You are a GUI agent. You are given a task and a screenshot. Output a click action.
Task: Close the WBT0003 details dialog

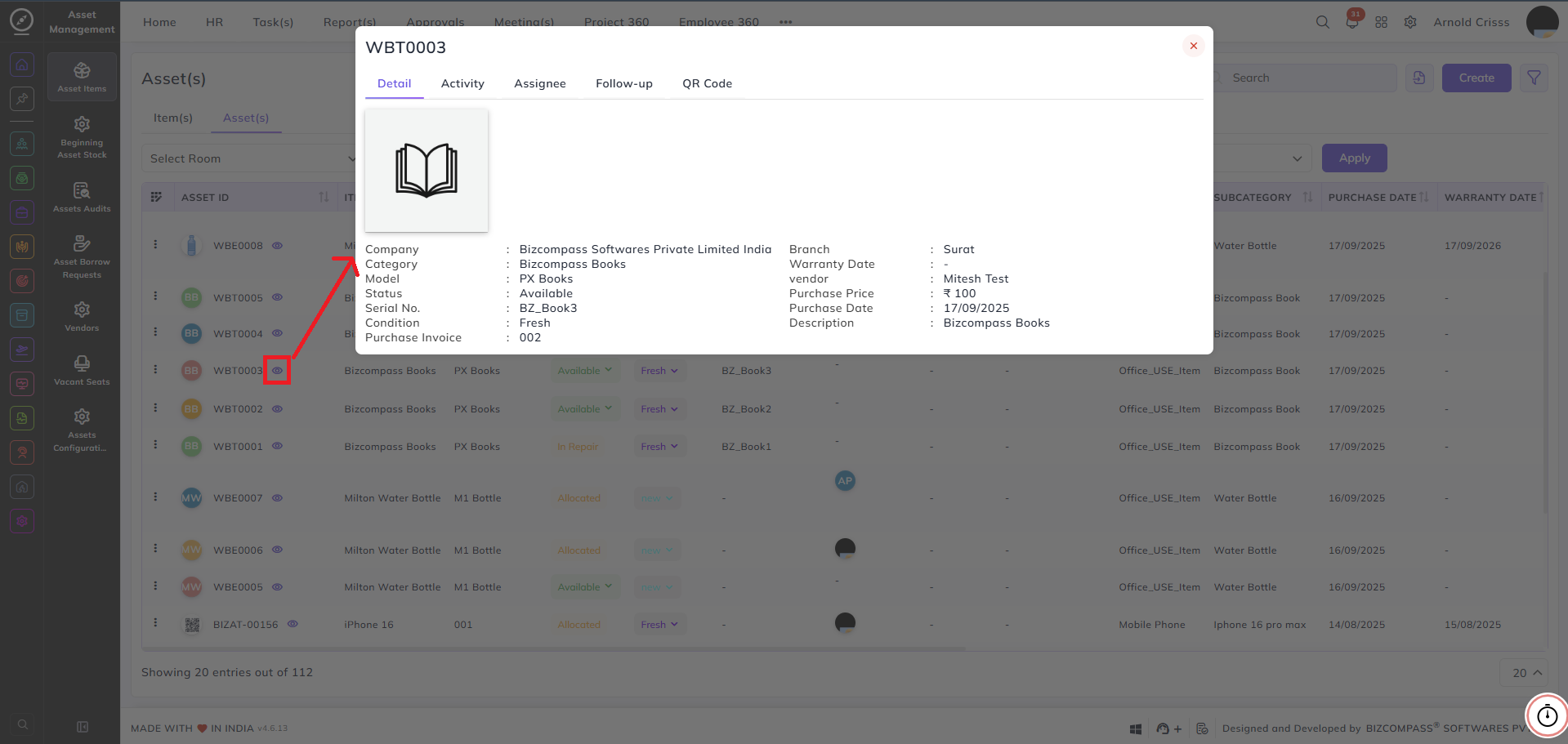1194,46
